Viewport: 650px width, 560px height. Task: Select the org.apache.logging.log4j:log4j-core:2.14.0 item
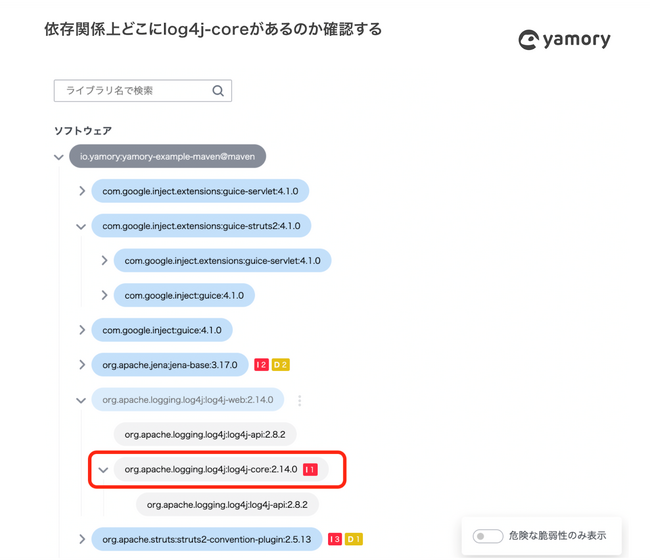pos(221,469)
